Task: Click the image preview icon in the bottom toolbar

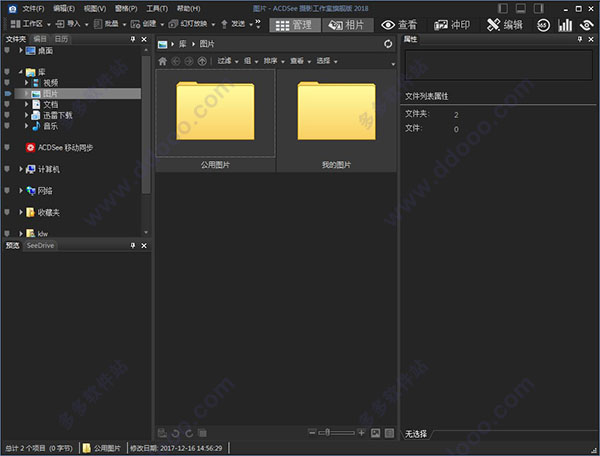Action: (x=375, y=433)
